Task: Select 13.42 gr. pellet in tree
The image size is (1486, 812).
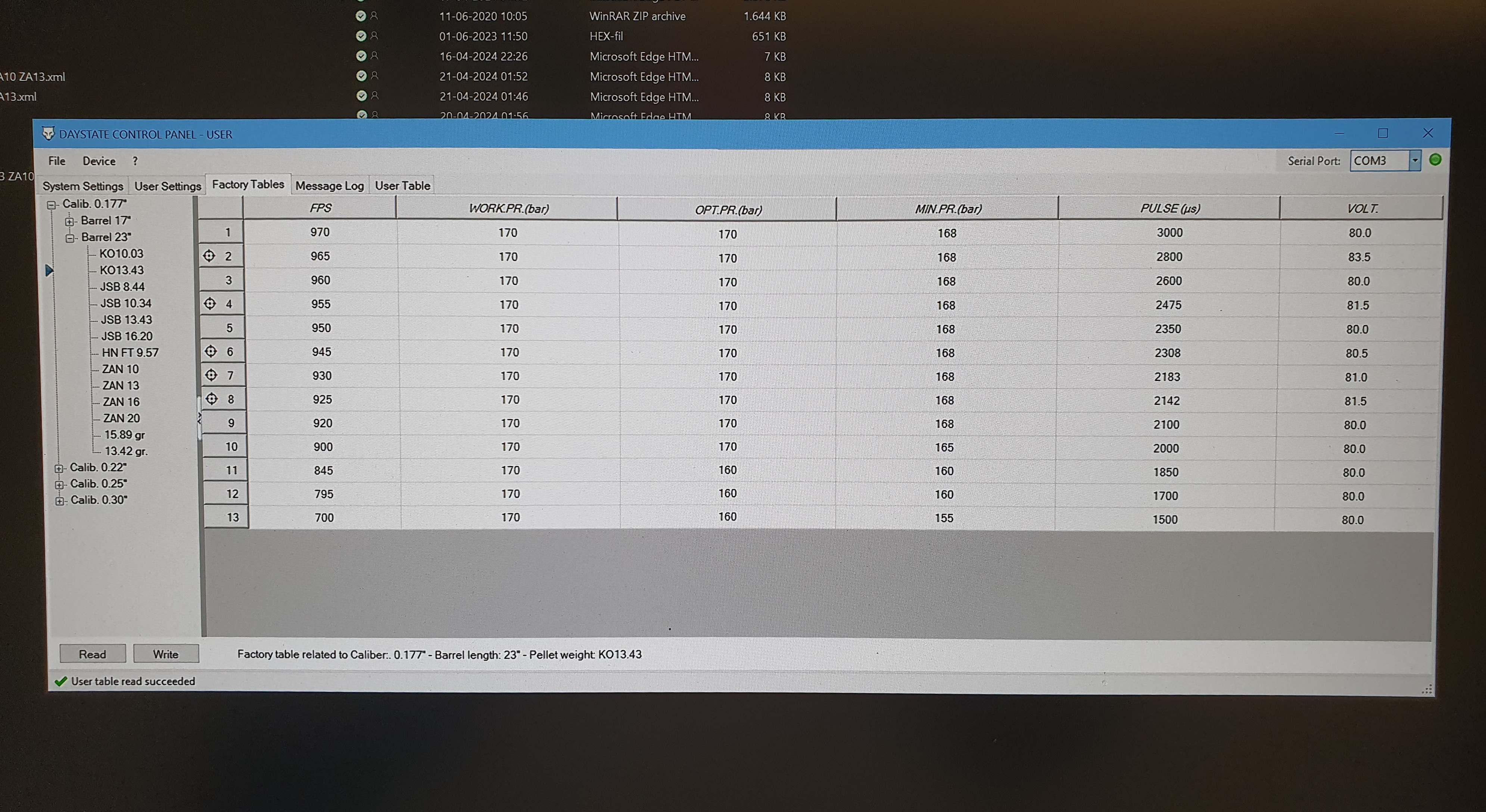Action: 126,451
